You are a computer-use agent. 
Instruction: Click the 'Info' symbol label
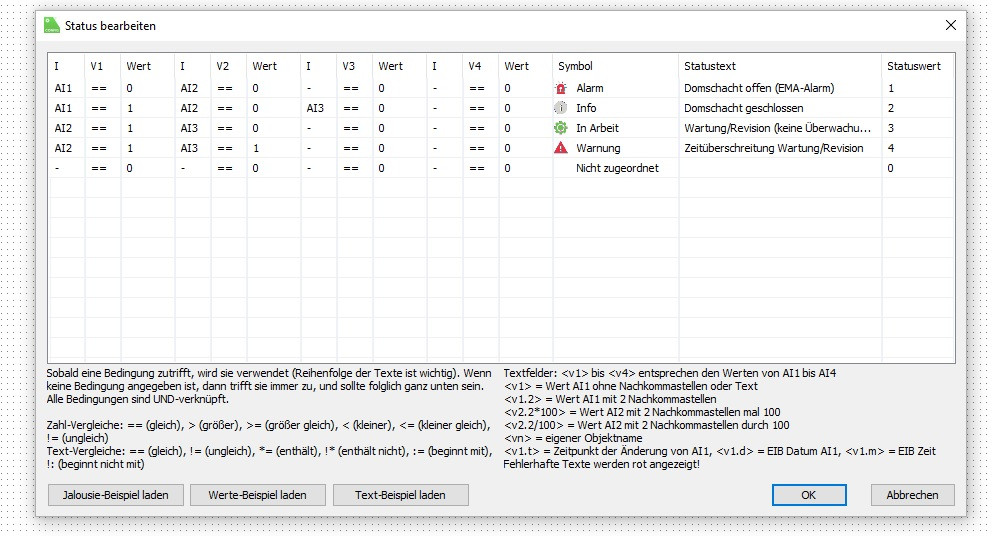pos(586,108)
